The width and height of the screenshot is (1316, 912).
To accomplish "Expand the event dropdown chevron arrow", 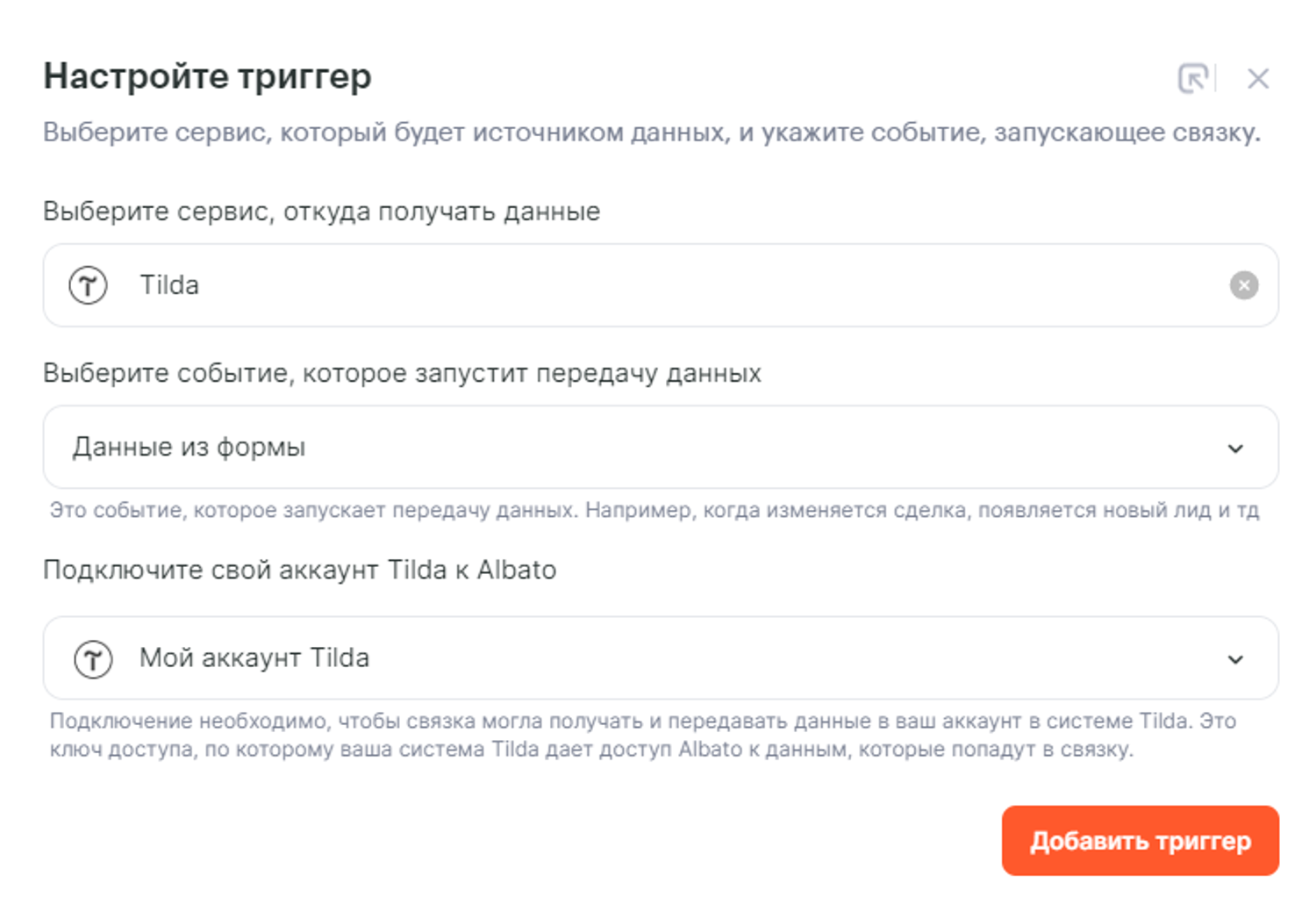I will [x=1235, y=449].
